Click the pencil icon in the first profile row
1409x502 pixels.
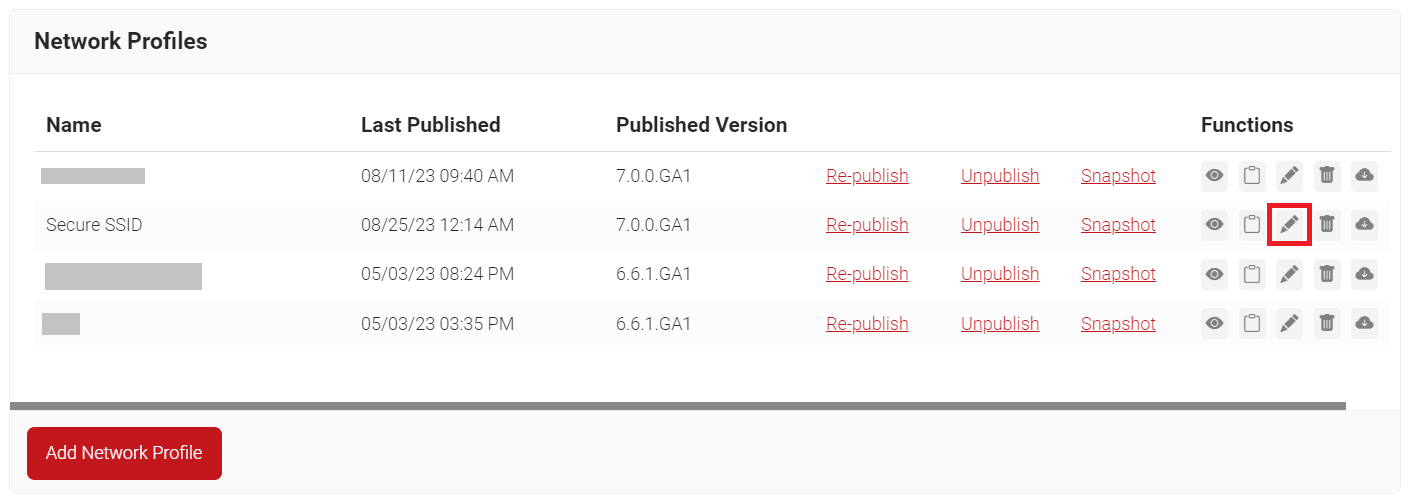click(x=1289, y=175)
